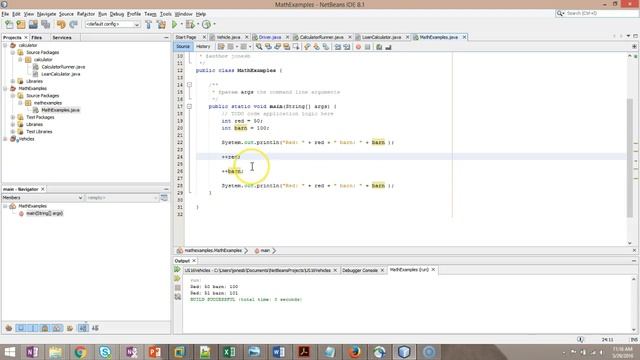Screen dimensions: 640x360
Task: Click the Shift Line Right icon
Action: coord(347,47)
